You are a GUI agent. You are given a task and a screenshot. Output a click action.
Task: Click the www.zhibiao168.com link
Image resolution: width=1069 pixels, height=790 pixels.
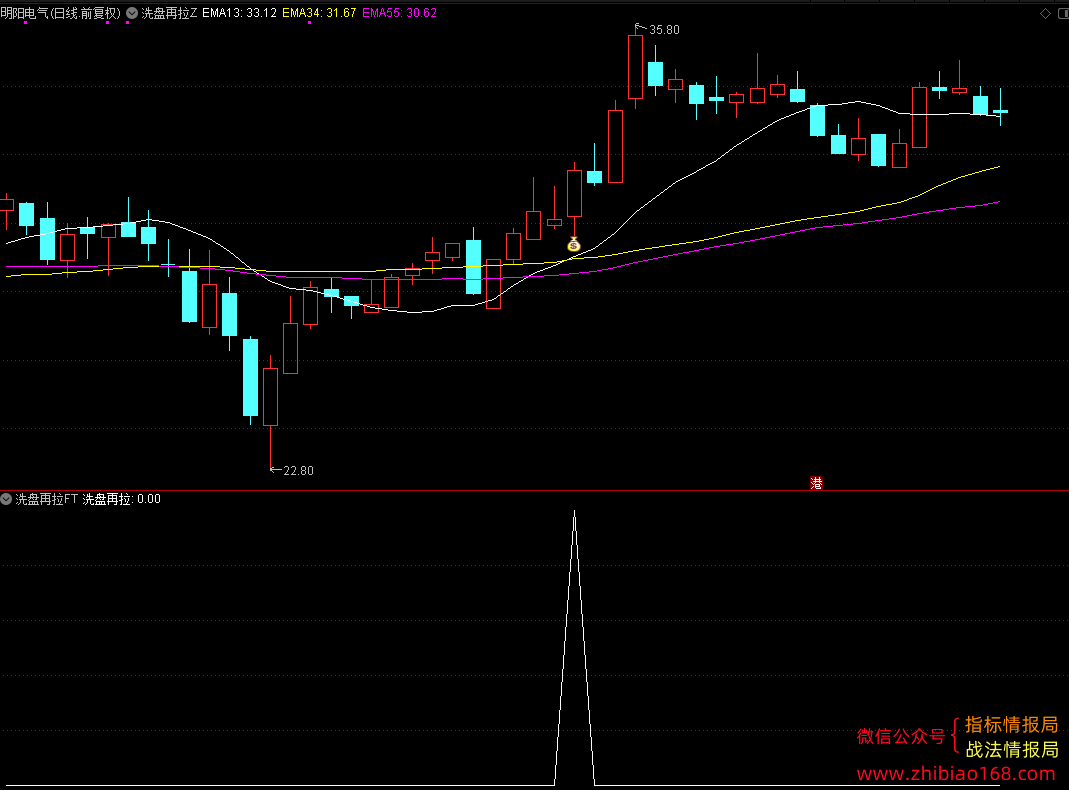956,774
